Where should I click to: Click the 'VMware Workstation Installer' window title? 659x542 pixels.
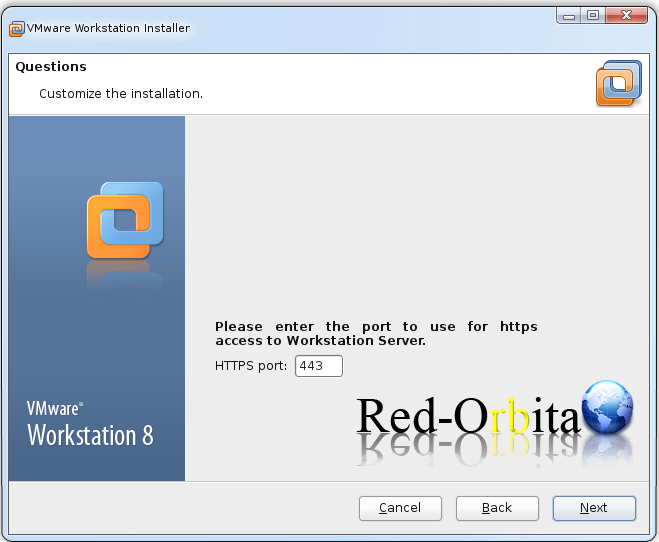point(108,28)
